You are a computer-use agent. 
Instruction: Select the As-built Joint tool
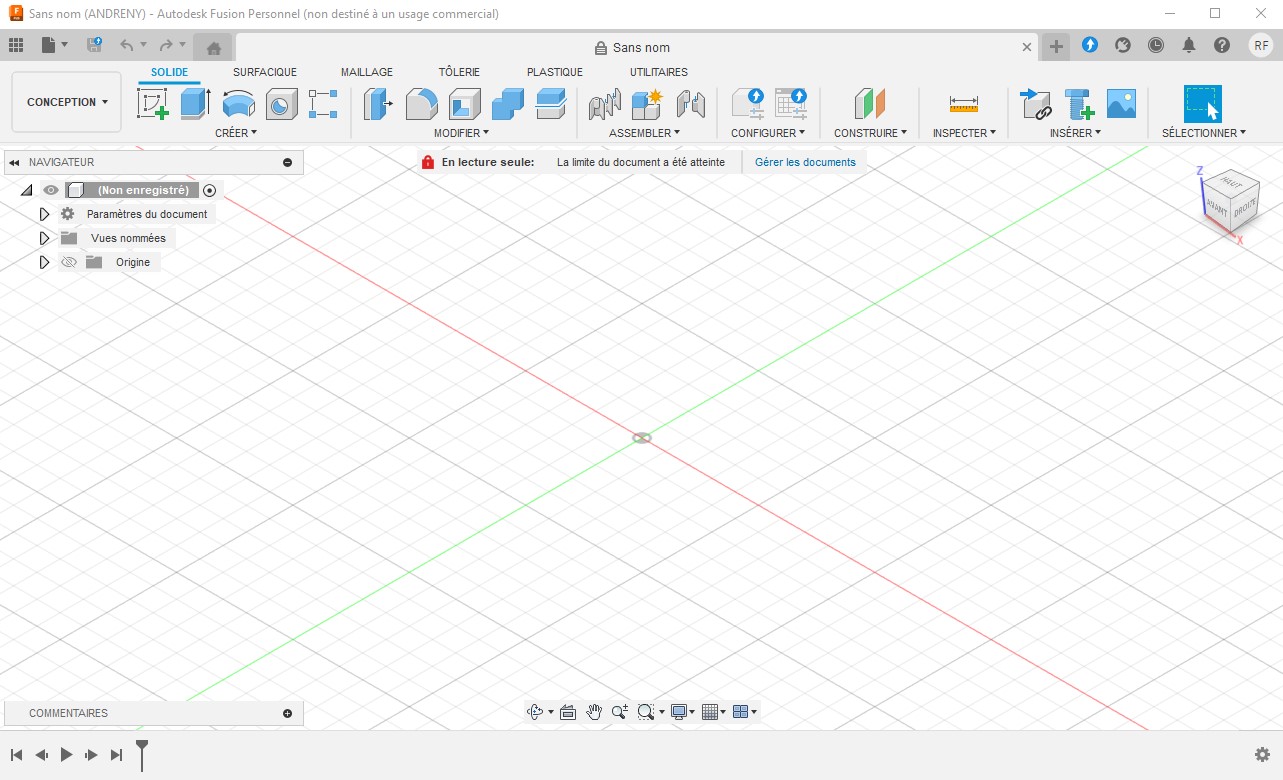pyautogui.click(x=691, y=104)
